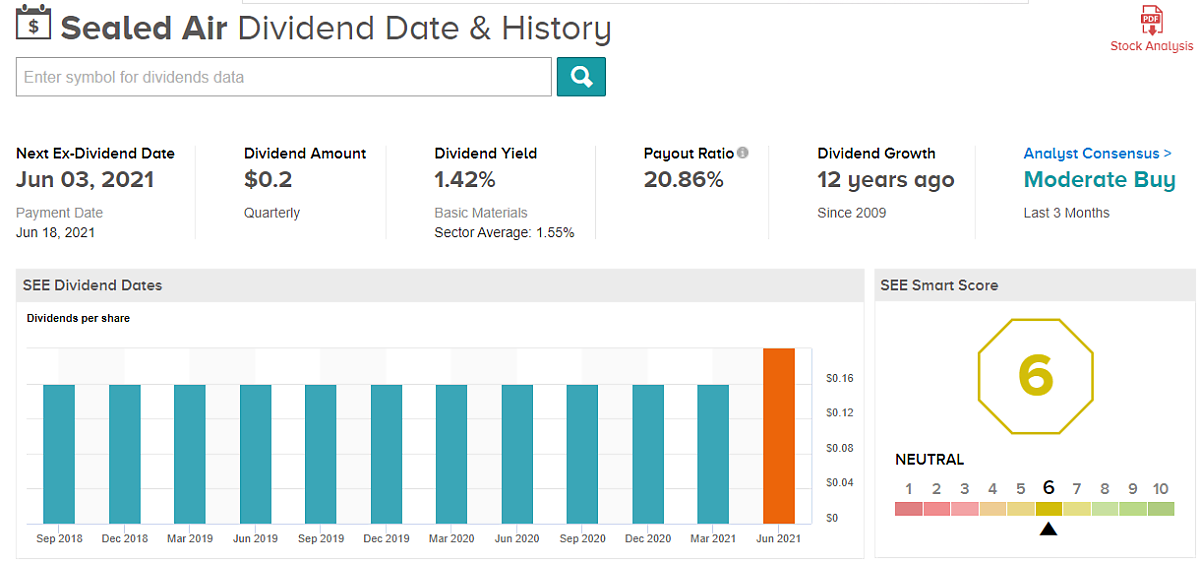Image resolution: width=1200 pixels, height=563 pixels.
Task: Click highlighted score swatch number 6
Action: [1049, 508]
